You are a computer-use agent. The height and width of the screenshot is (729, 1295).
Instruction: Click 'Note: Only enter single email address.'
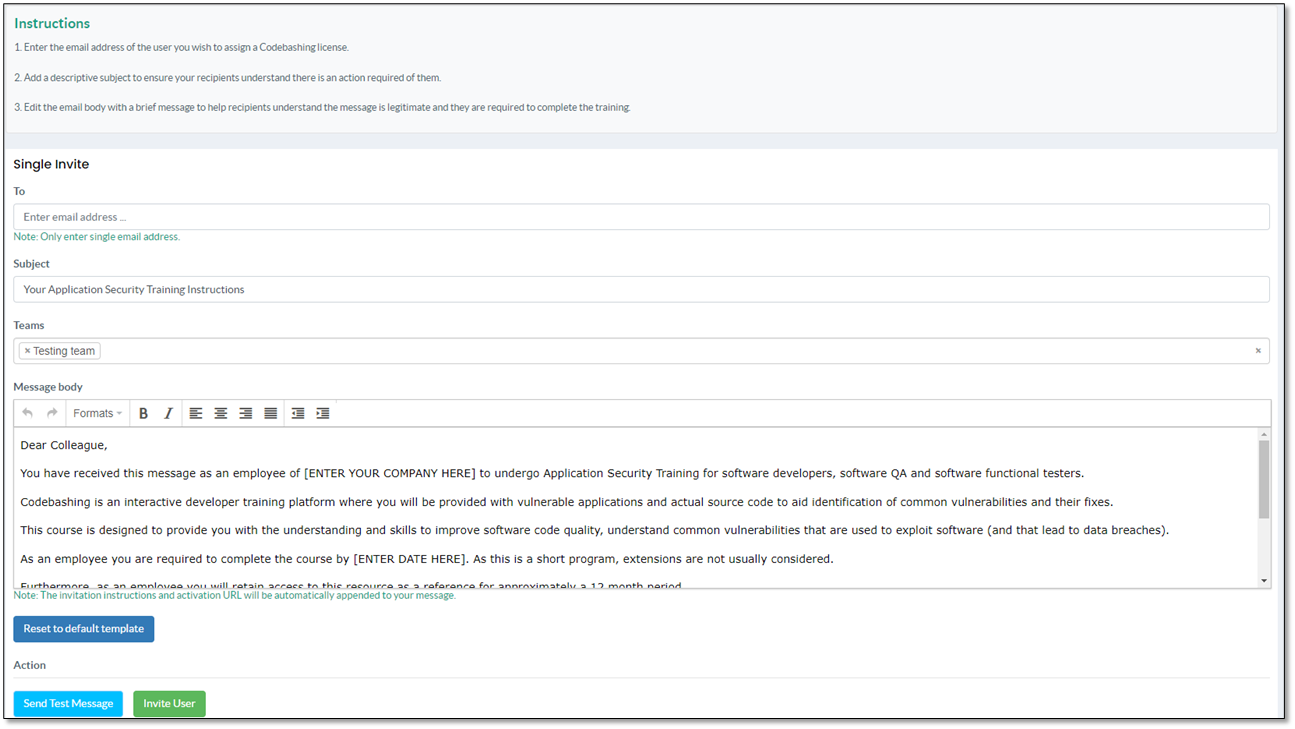(97, 237)
